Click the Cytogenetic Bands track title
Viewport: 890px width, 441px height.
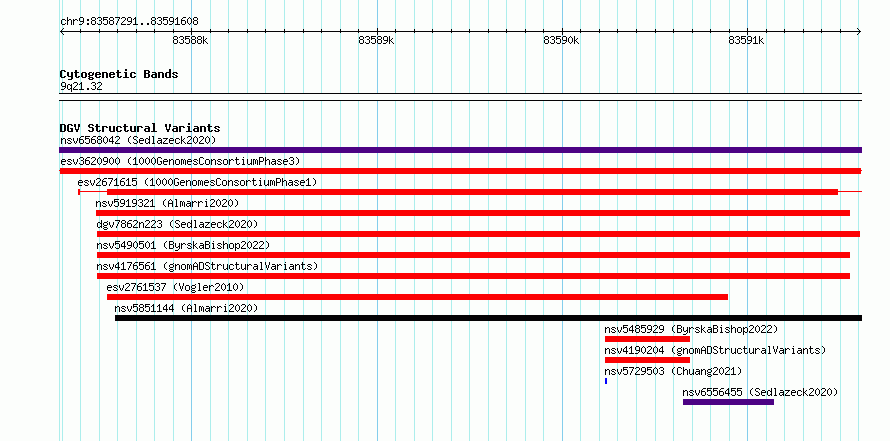click(x=119, y=74)
